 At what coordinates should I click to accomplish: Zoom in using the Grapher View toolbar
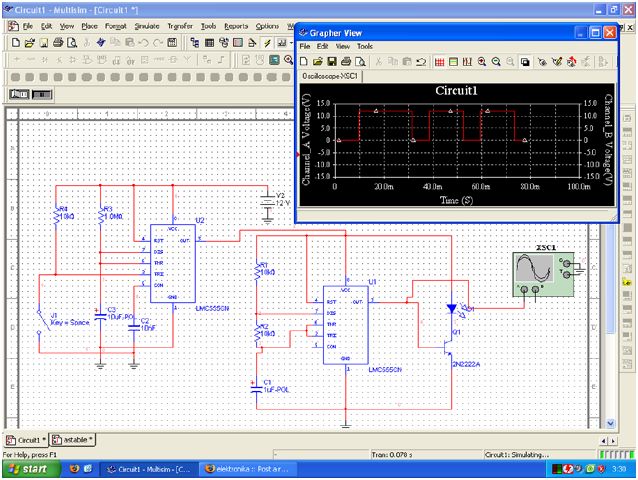point(482,61)
